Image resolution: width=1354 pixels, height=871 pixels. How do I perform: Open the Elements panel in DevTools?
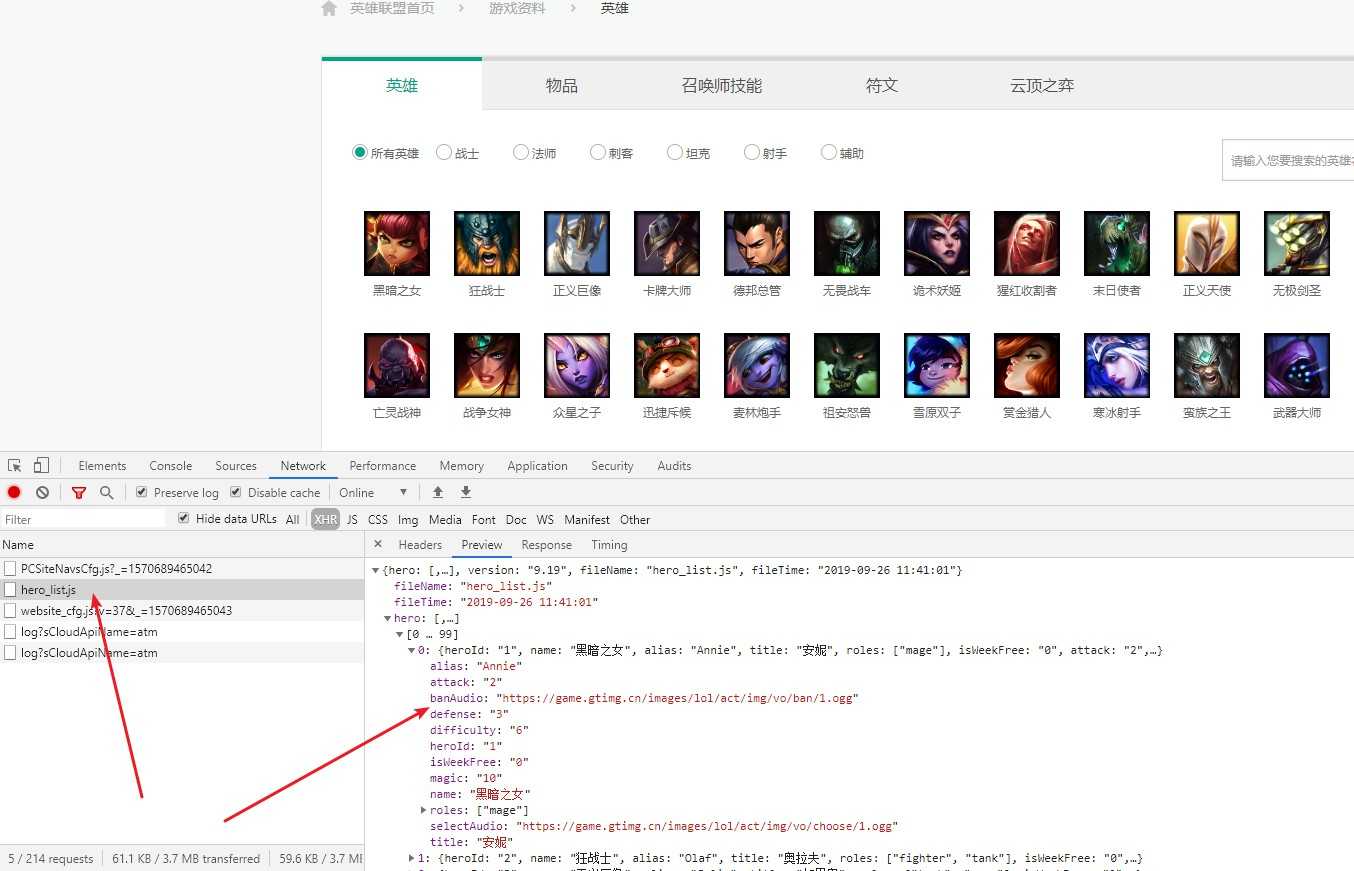tap(102, 465)
